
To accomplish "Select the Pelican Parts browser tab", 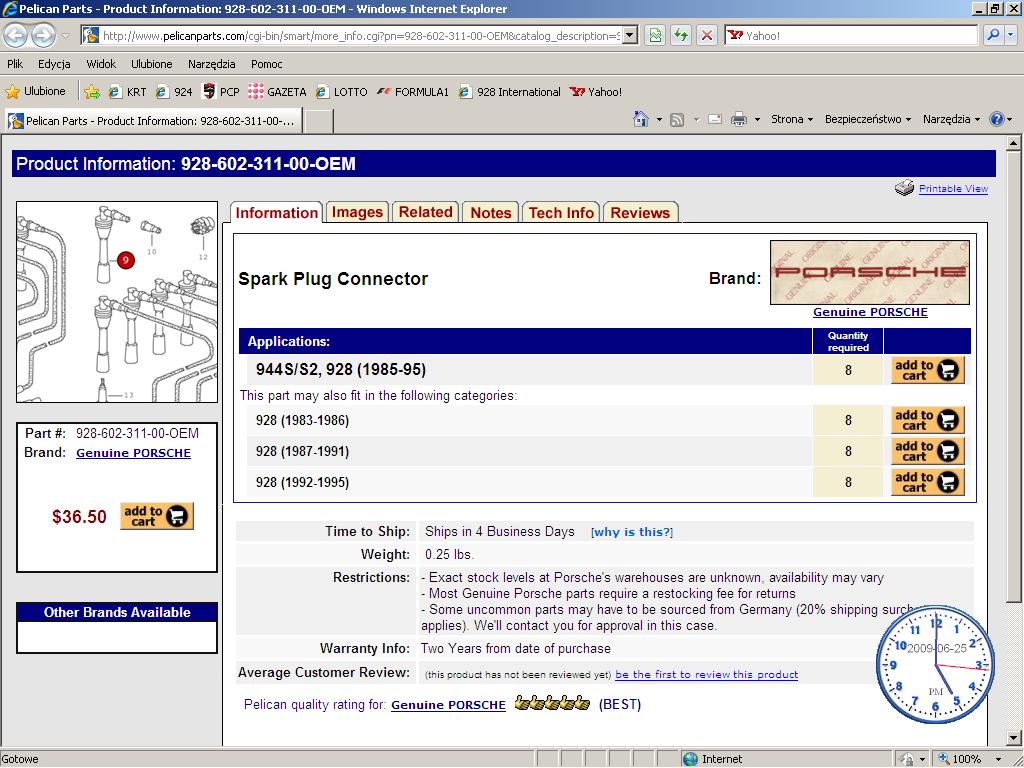I will click(x=154, y=121).
